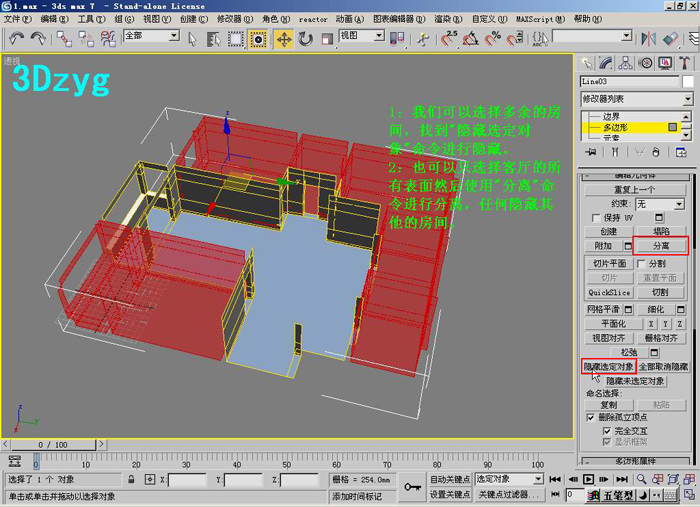Click the Select and Manipulate icon
This screenshot has width=700, height=507.
422,39
